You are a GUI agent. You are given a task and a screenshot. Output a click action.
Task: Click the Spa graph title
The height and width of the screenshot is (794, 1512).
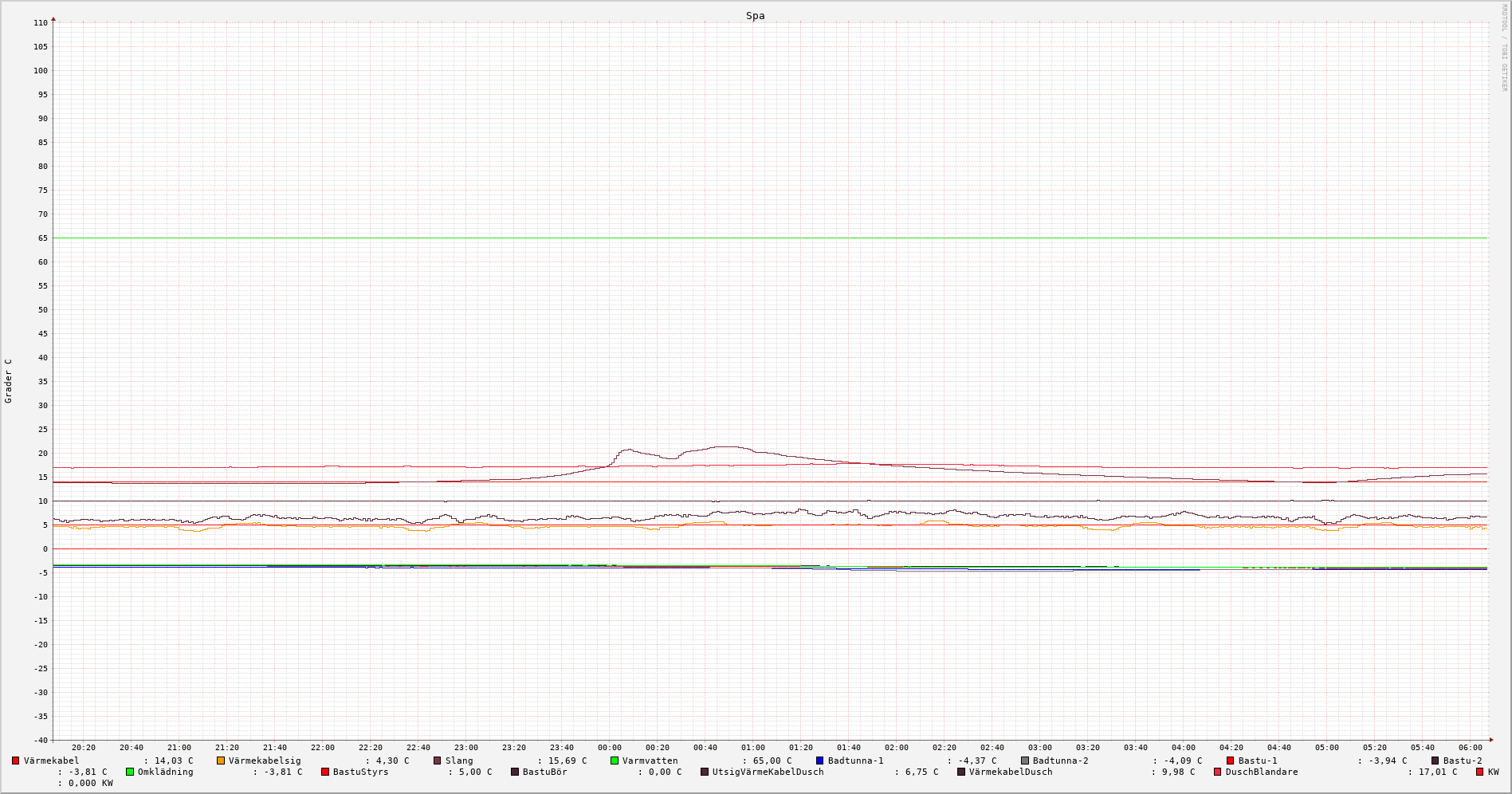tap(755, 15)
